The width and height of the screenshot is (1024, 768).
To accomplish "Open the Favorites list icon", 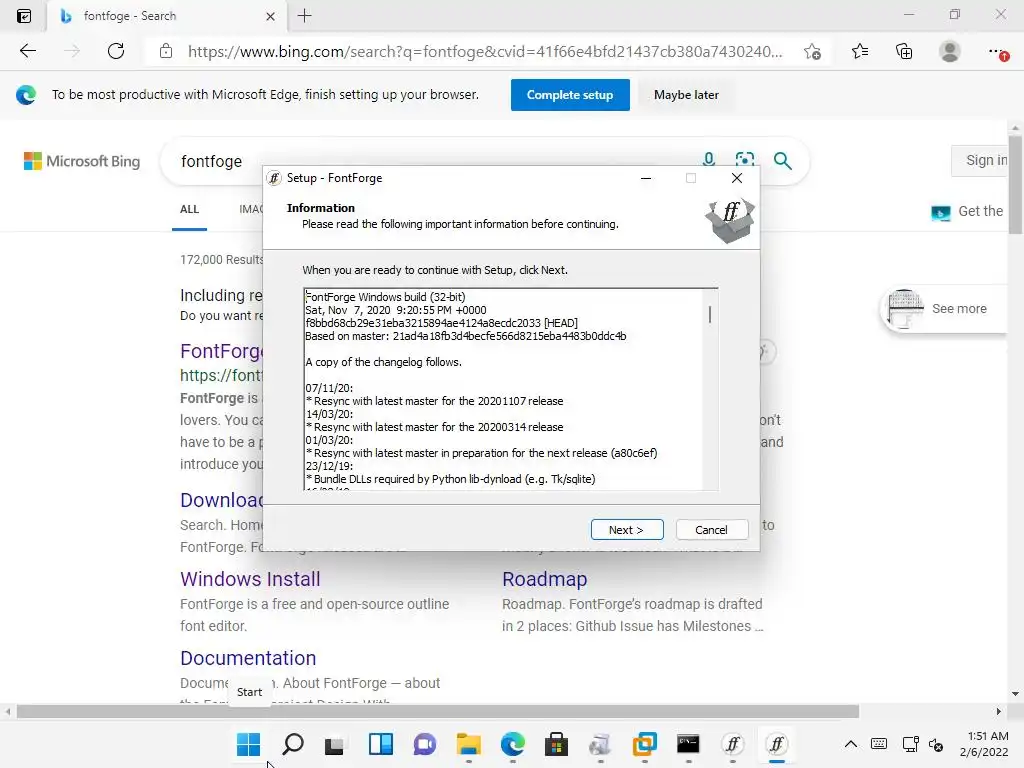I will click(859, 51).
